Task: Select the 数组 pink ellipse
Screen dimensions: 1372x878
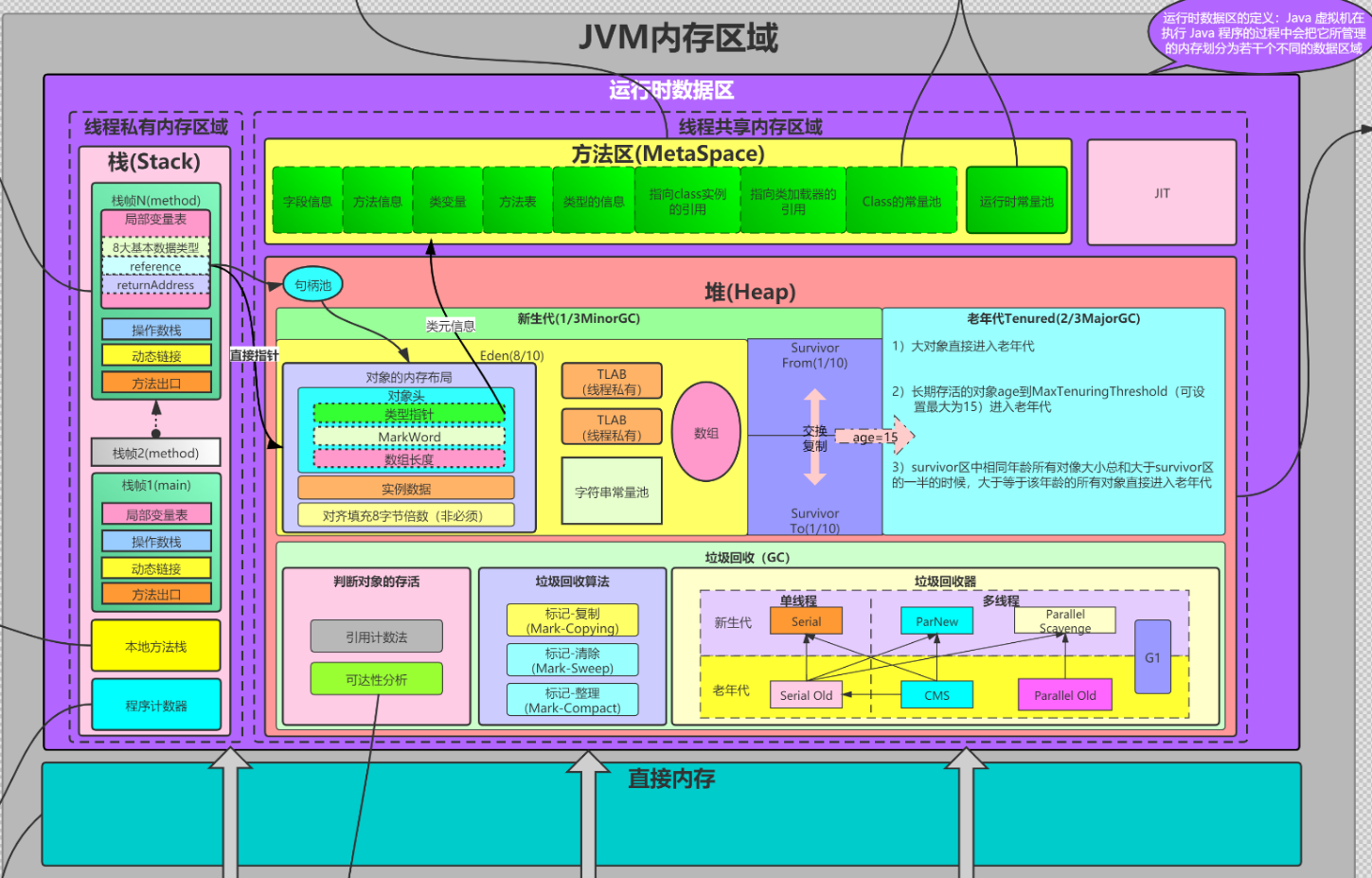Action: (x=706, y=432)
